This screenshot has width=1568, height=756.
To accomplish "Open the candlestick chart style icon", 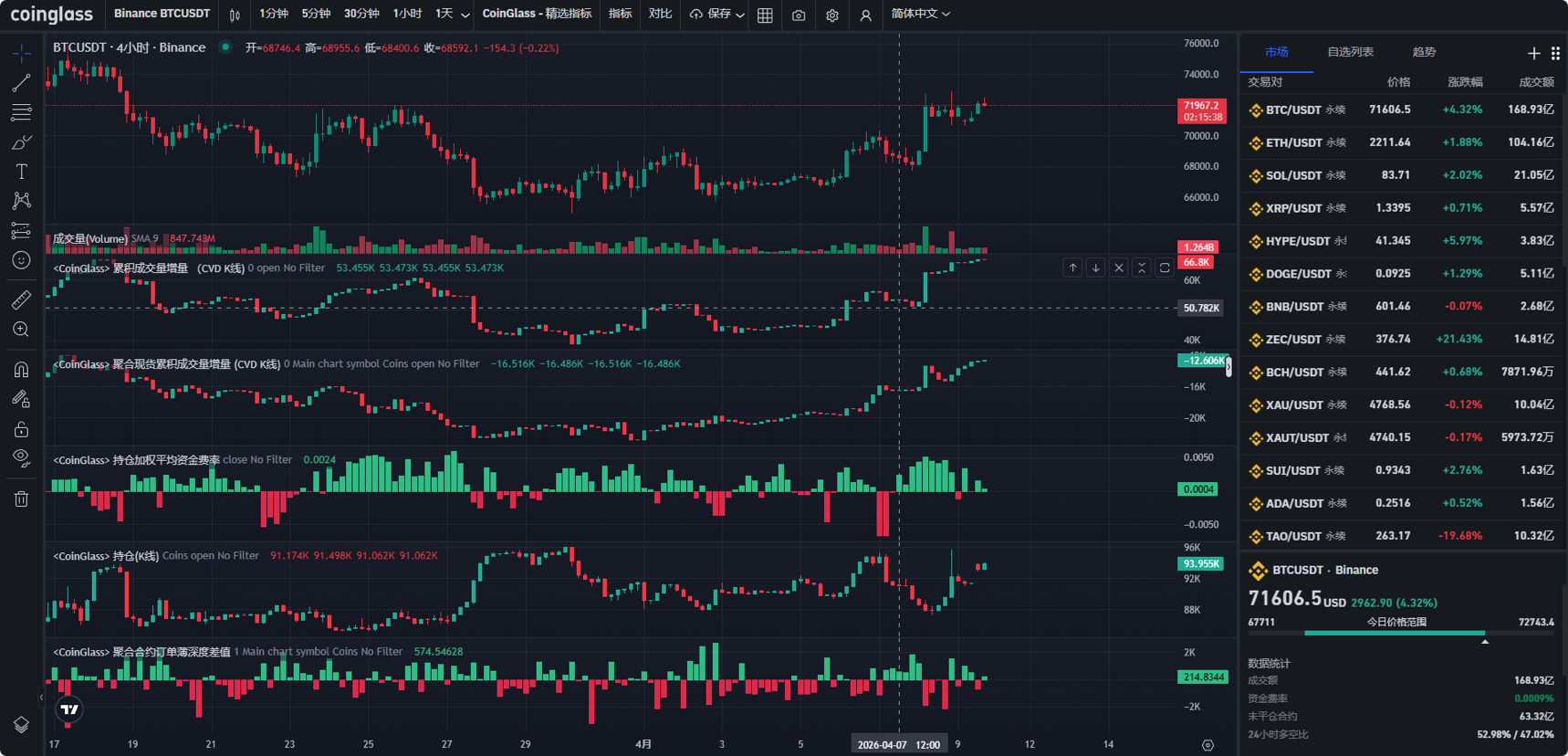I will point(235,15).
